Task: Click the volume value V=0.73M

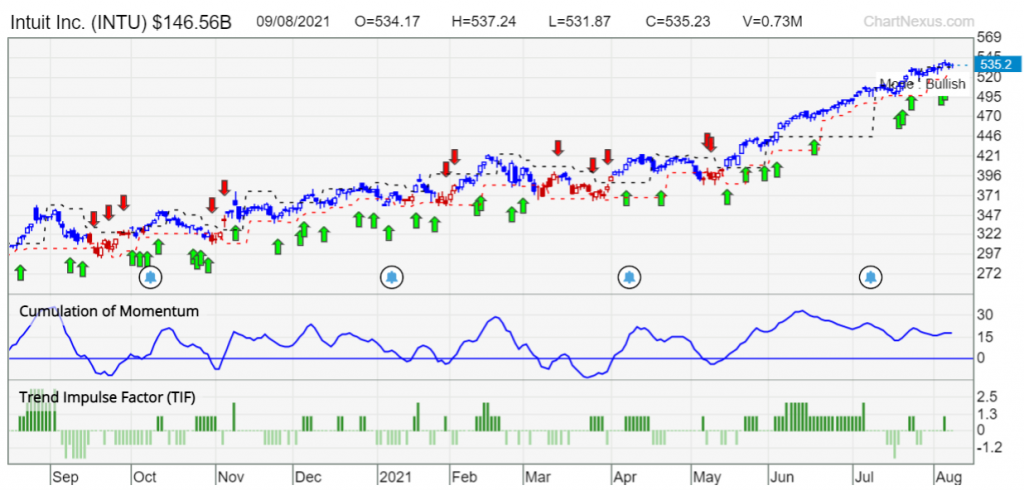Action: click(x=773, y=22)
